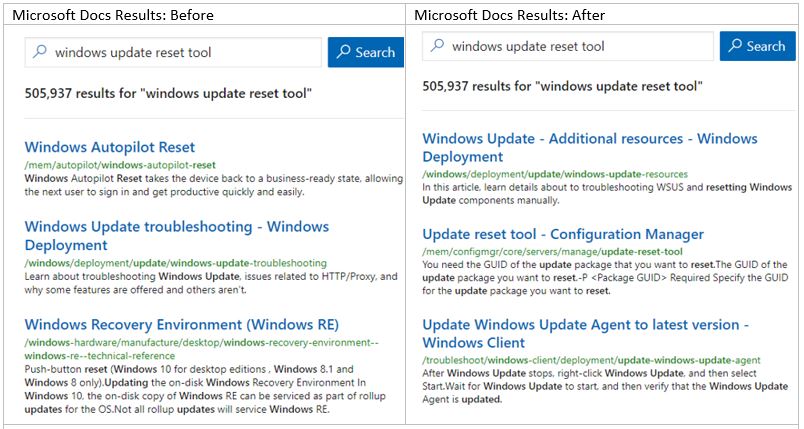
Task: Click the Before panel results count text
Action: coord(168,94)
